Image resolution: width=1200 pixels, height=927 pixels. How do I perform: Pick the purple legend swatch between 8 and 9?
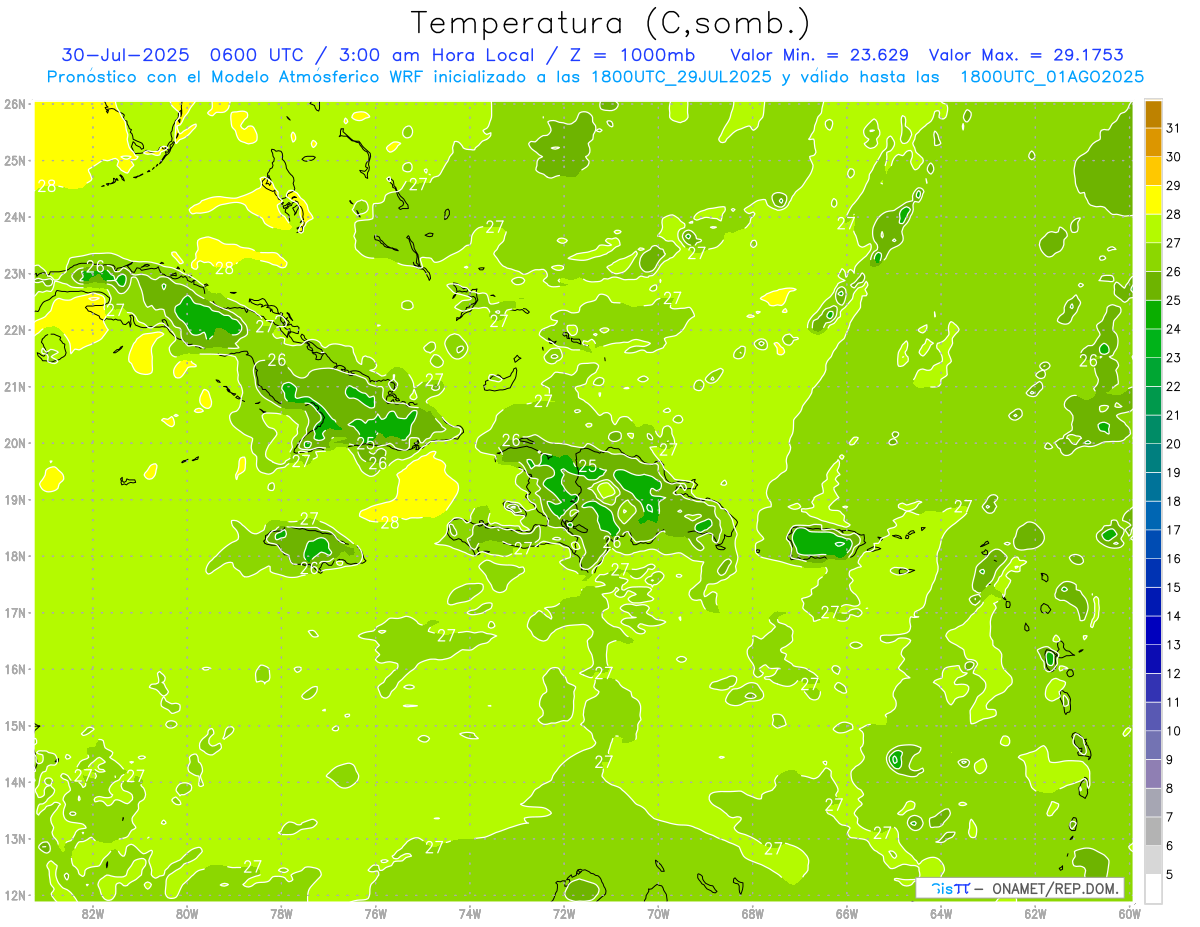pyautogui.click(x=1153, y=774)
